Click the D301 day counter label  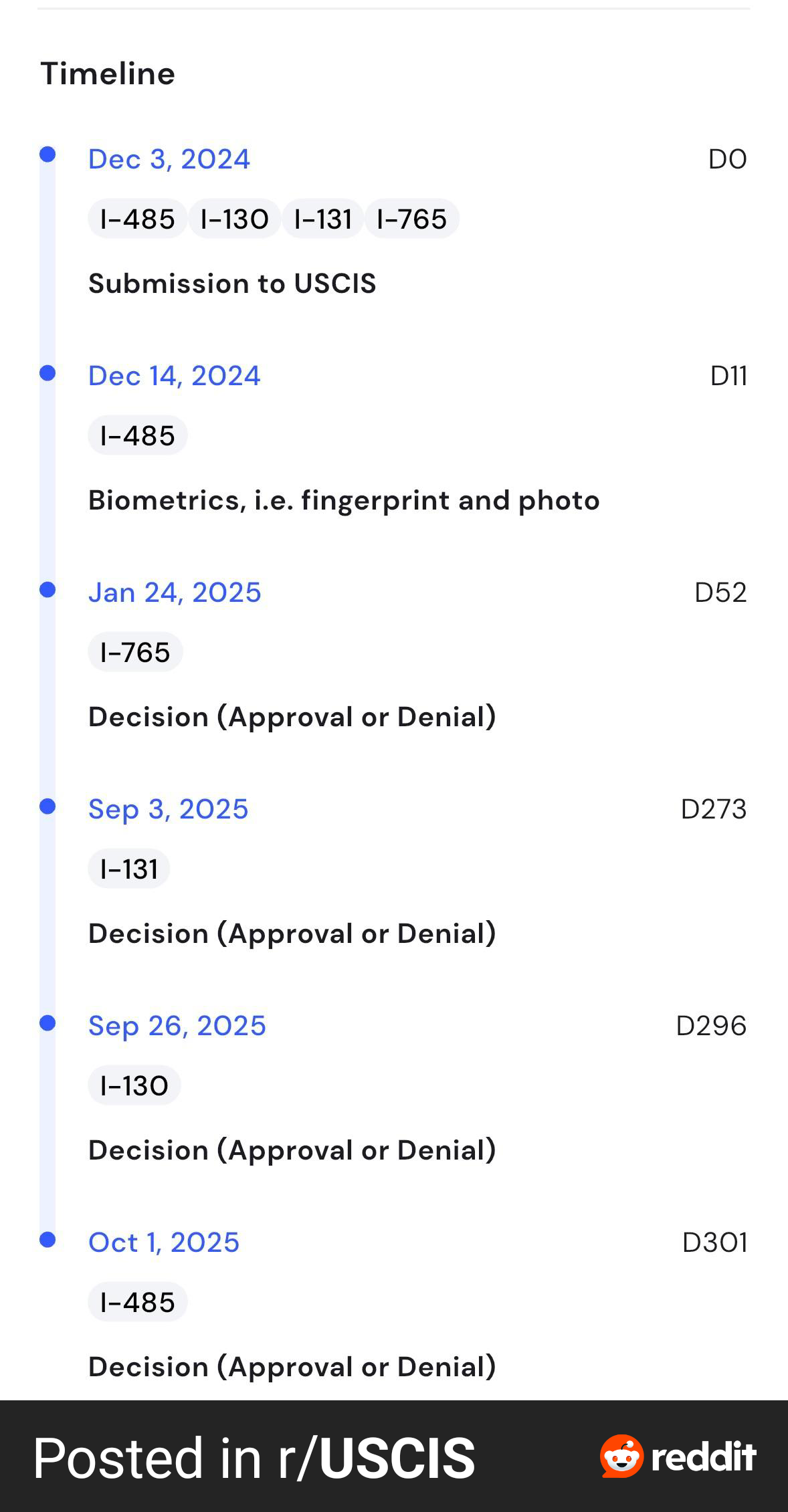714,1243
